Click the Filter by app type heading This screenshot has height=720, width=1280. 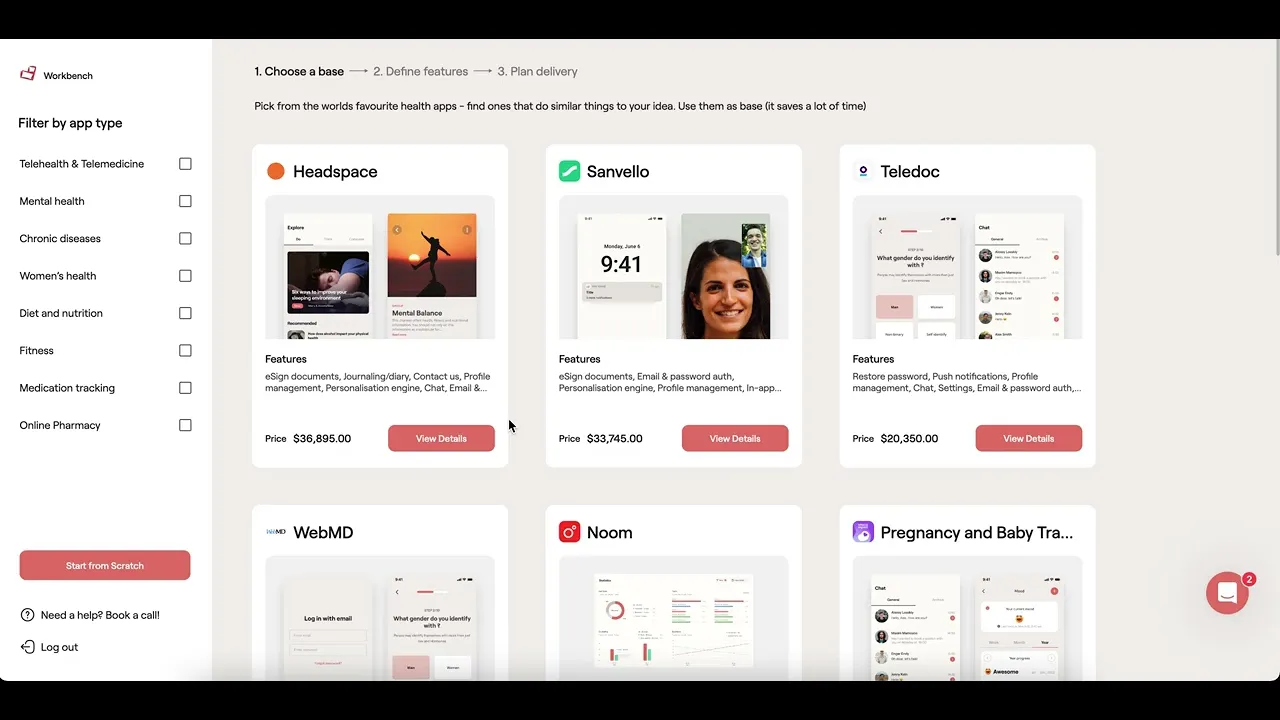click(x=70, y=123)
